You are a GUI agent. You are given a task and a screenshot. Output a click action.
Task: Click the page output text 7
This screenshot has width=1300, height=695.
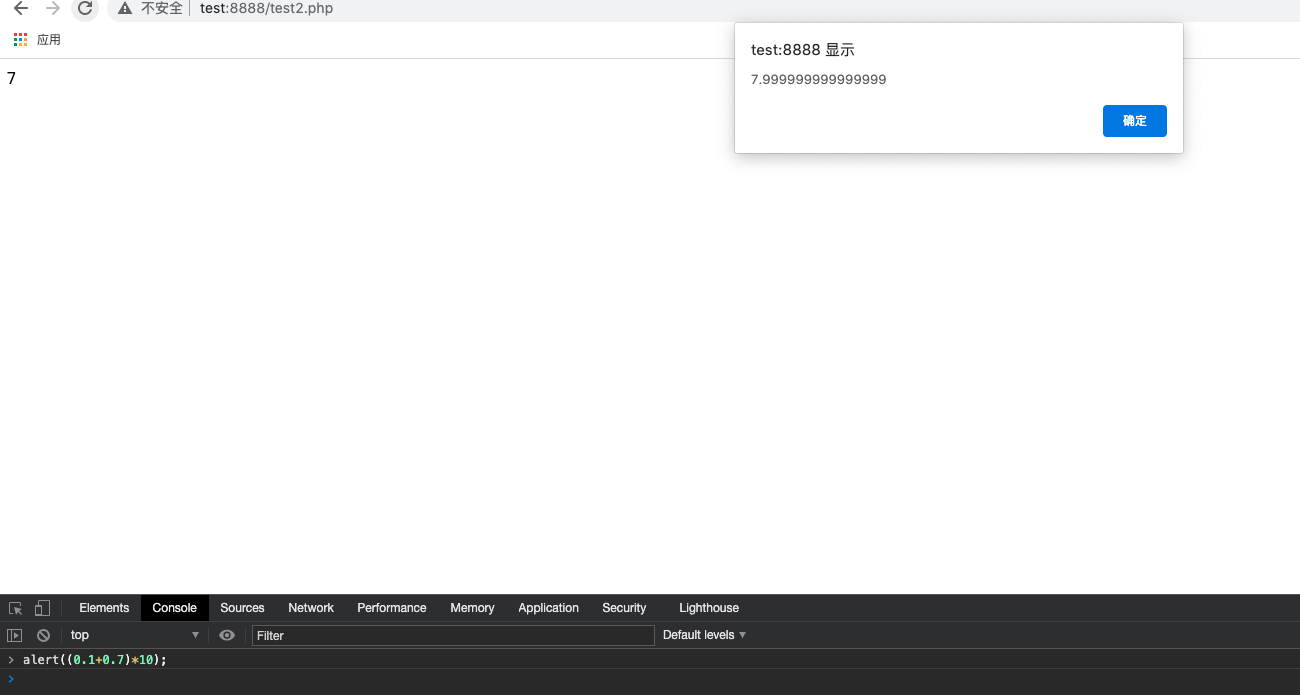point(11,78)
